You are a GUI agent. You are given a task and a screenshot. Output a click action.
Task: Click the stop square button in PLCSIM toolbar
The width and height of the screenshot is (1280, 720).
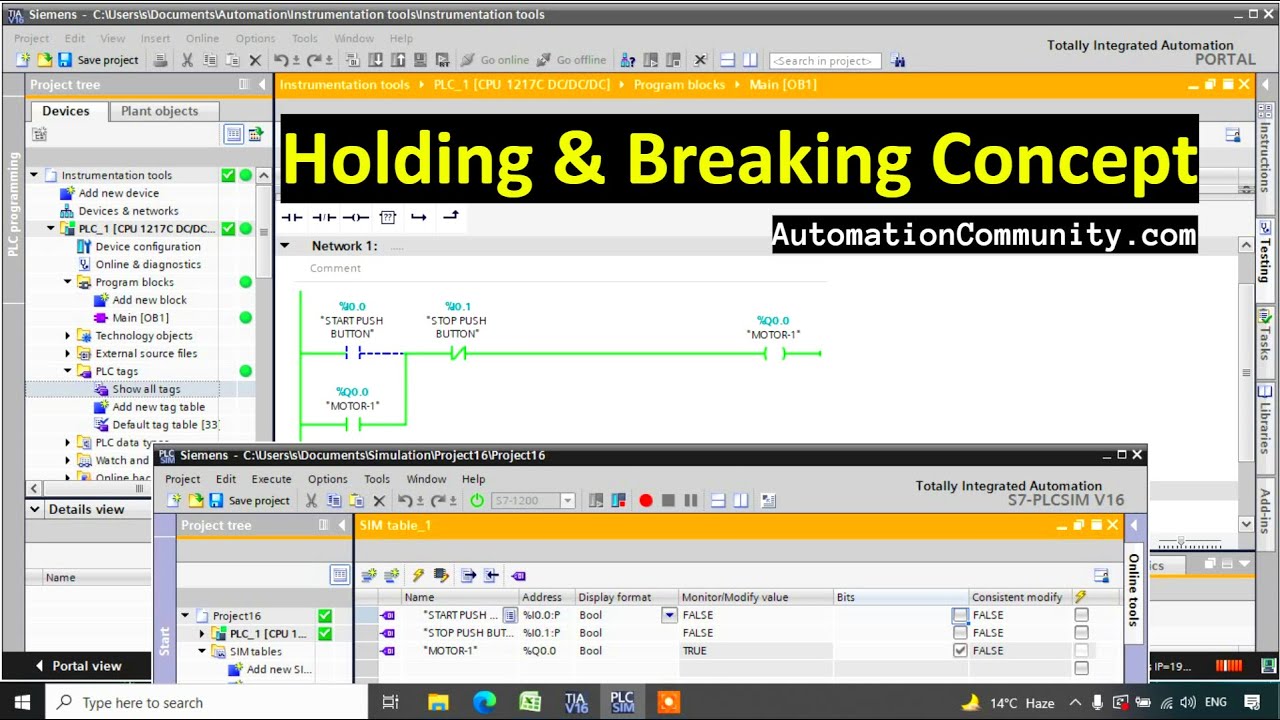[x=668, y=500]
